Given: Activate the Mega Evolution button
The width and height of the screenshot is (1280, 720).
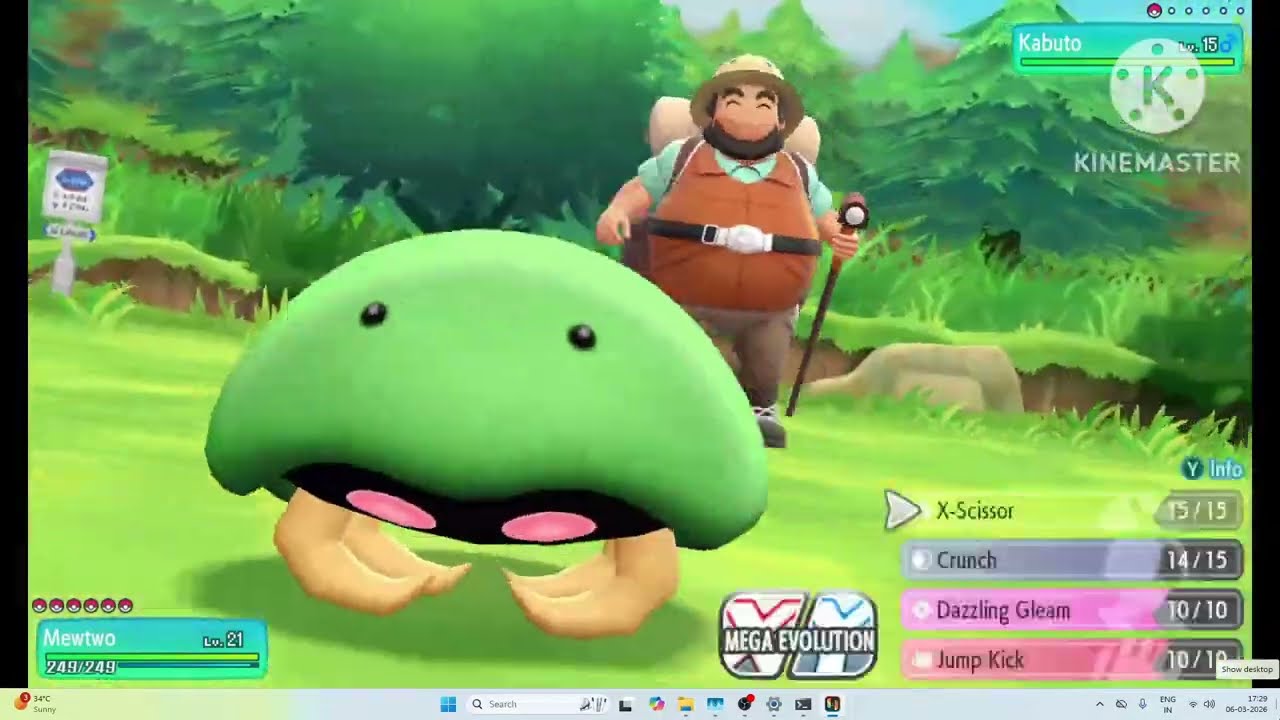Looking at the screenshot, I should [x=799, y=636].
